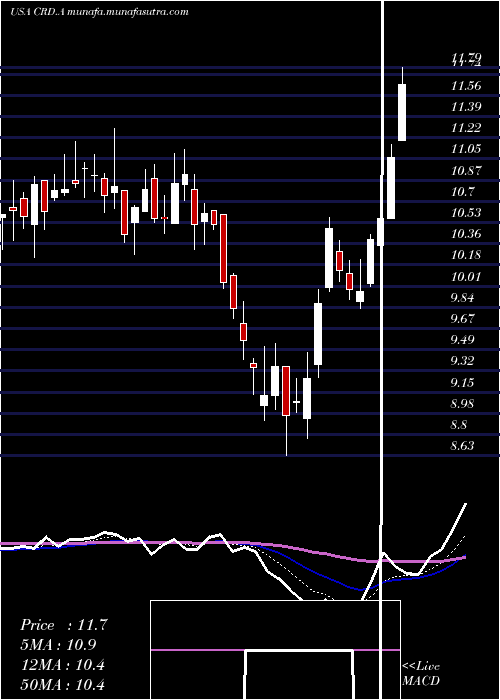The image size is (500, 700).
Task: Click the 50MA : 10.4 readout
Action: point(62,684)
